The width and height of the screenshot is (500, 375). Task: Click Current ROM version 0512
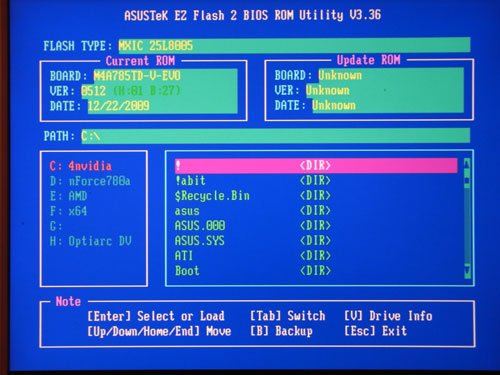pyautogui.click(x=93, y=91)
